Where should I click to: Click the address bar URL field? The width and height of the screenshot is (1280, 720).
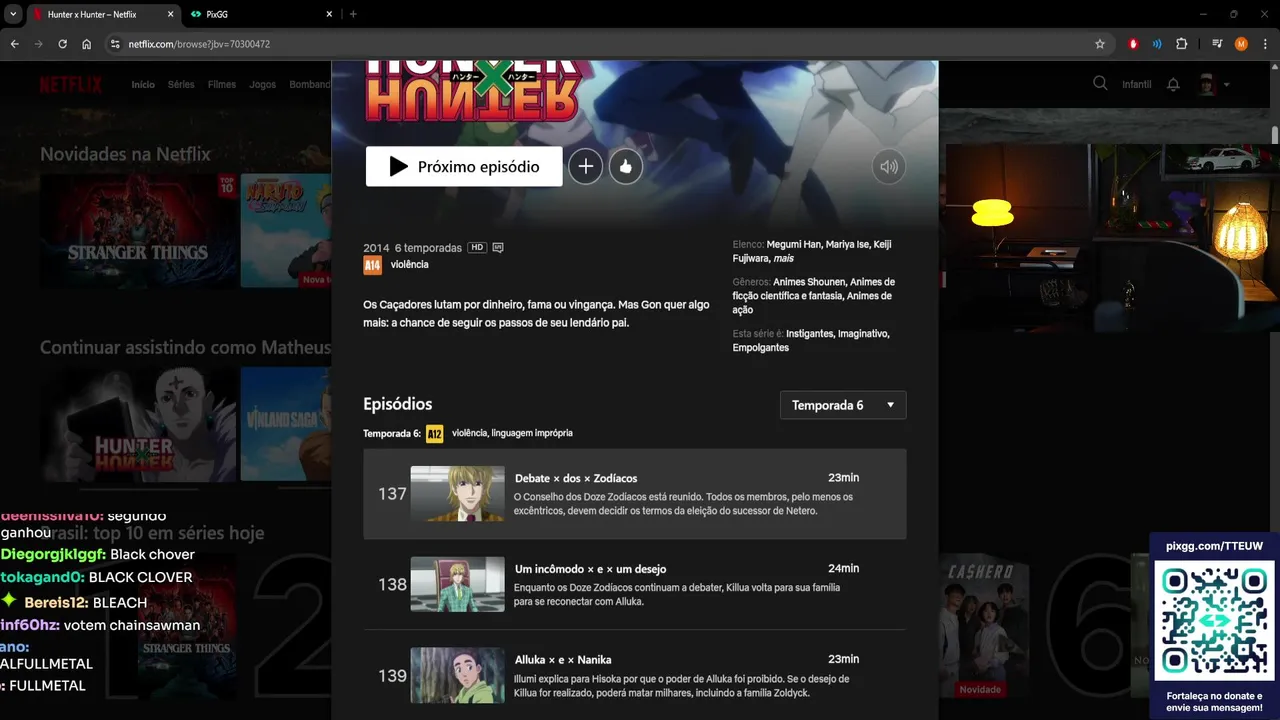click(x=600, y=44)
